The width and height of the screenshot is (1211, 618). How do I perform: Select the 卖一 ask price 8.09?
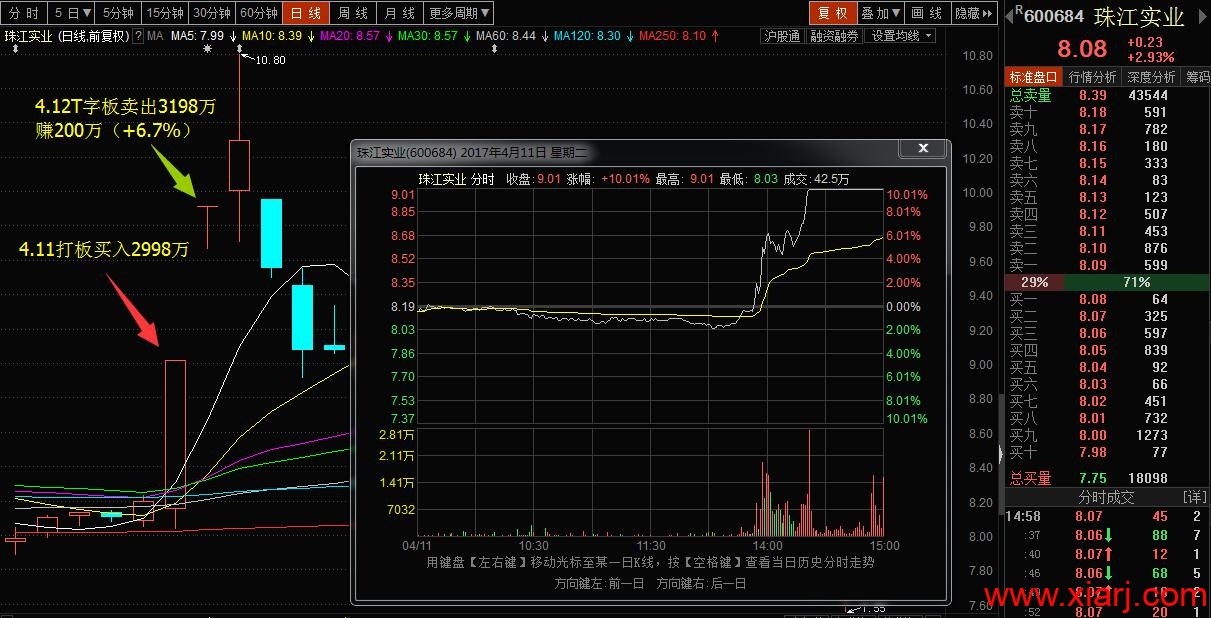1092,265
